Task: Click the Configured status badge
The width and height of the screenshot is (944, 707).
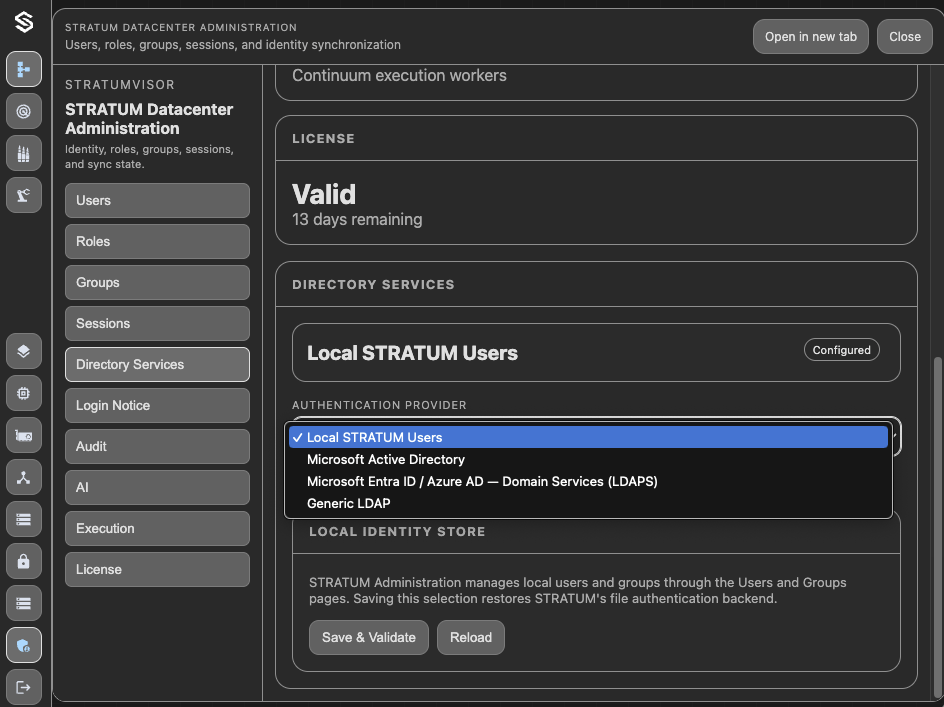Action: pyautogui.click(x=842, y=350)
